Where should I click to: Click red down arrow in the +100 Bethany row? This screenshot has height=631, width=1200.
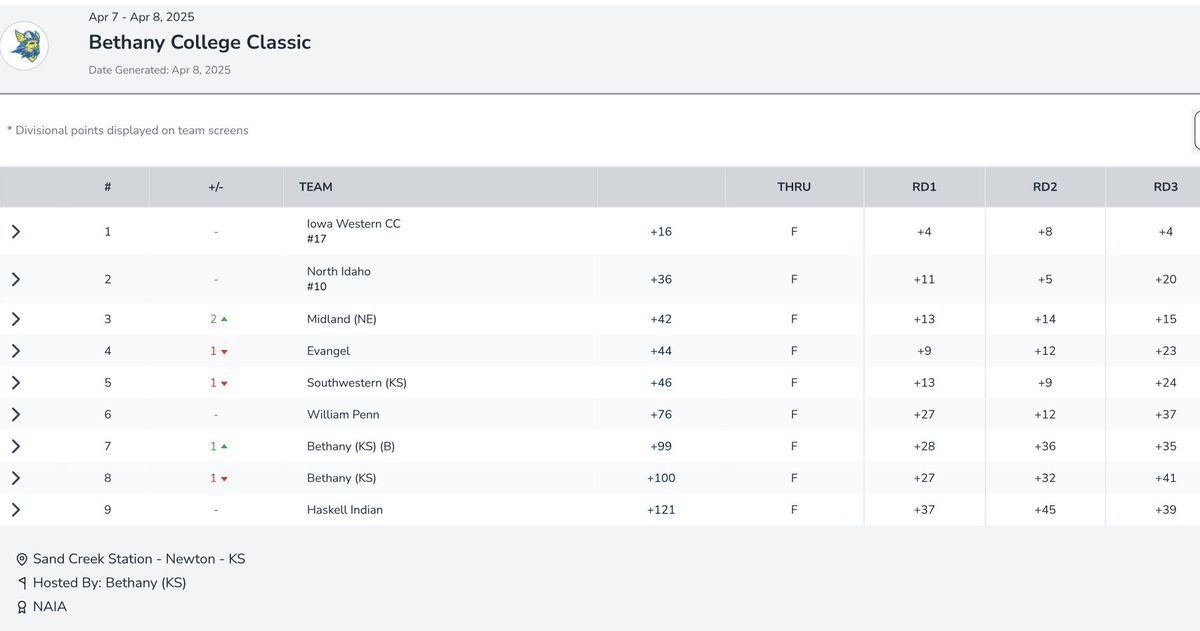pos(225,479)
